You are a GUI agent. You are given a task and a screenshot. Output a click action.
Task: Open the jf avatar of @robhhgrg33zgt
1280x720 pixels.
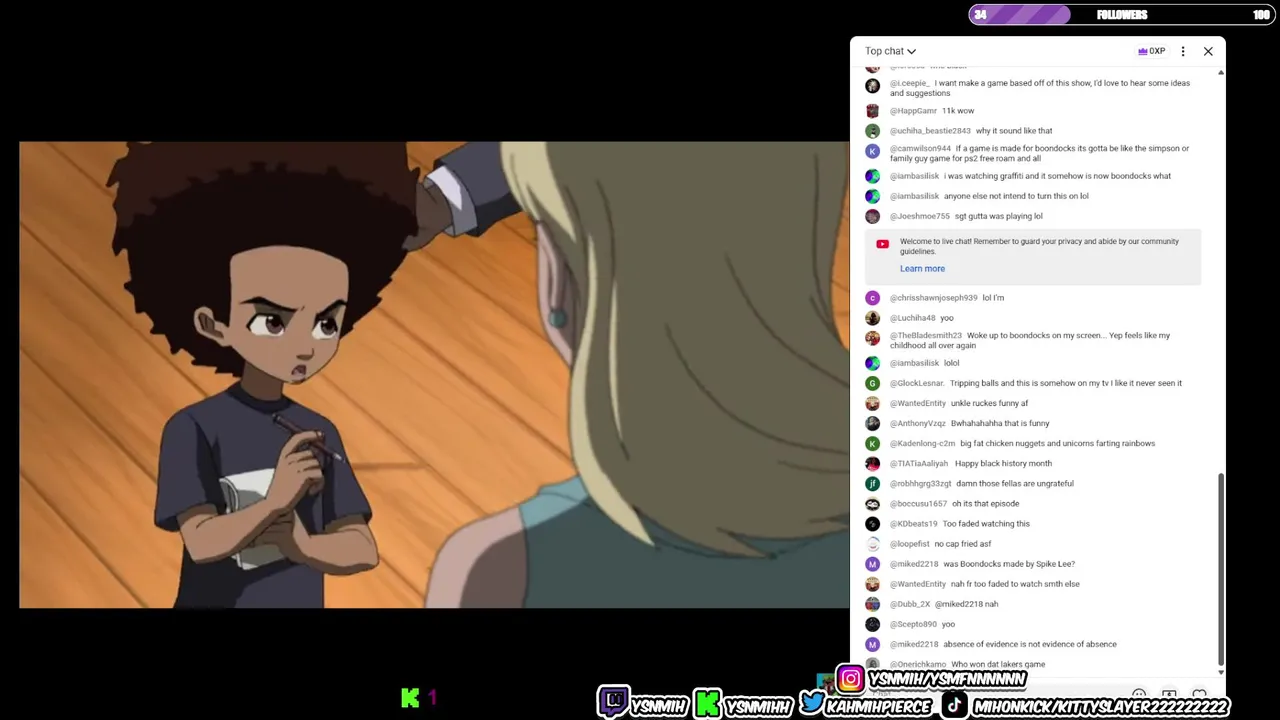pos(872,483)
